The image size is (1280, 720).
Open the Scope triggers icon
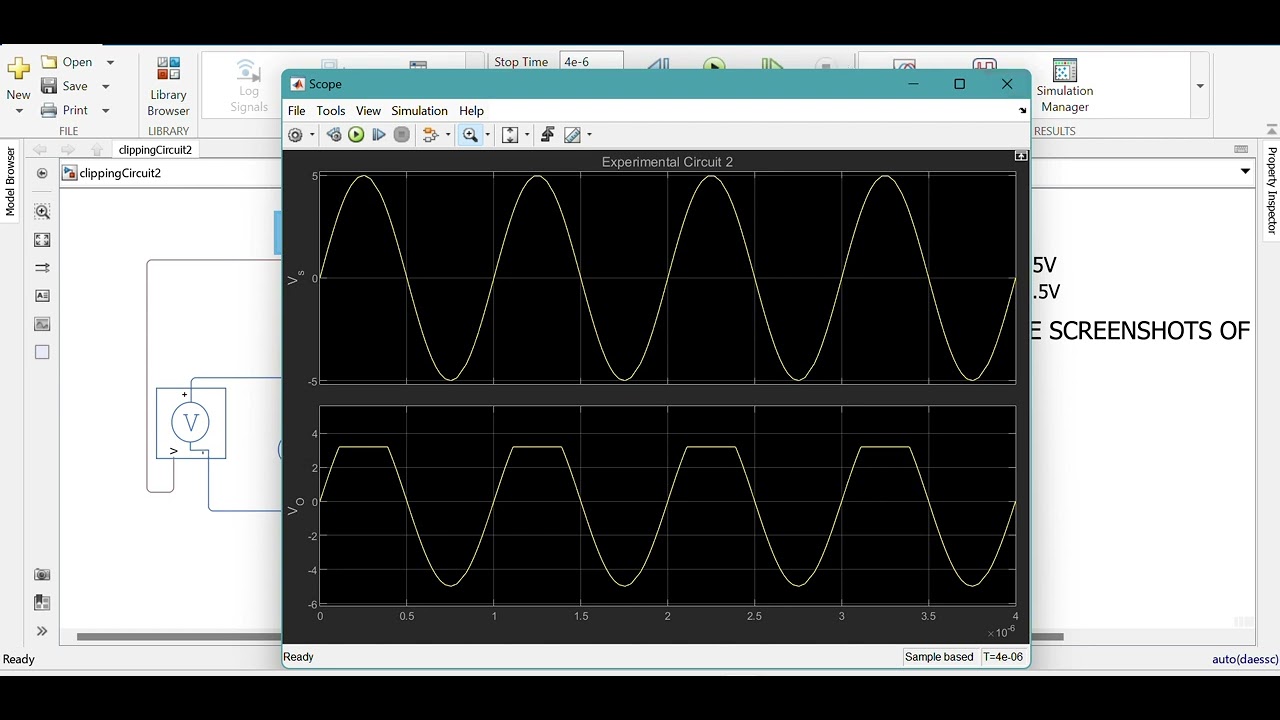547,135
